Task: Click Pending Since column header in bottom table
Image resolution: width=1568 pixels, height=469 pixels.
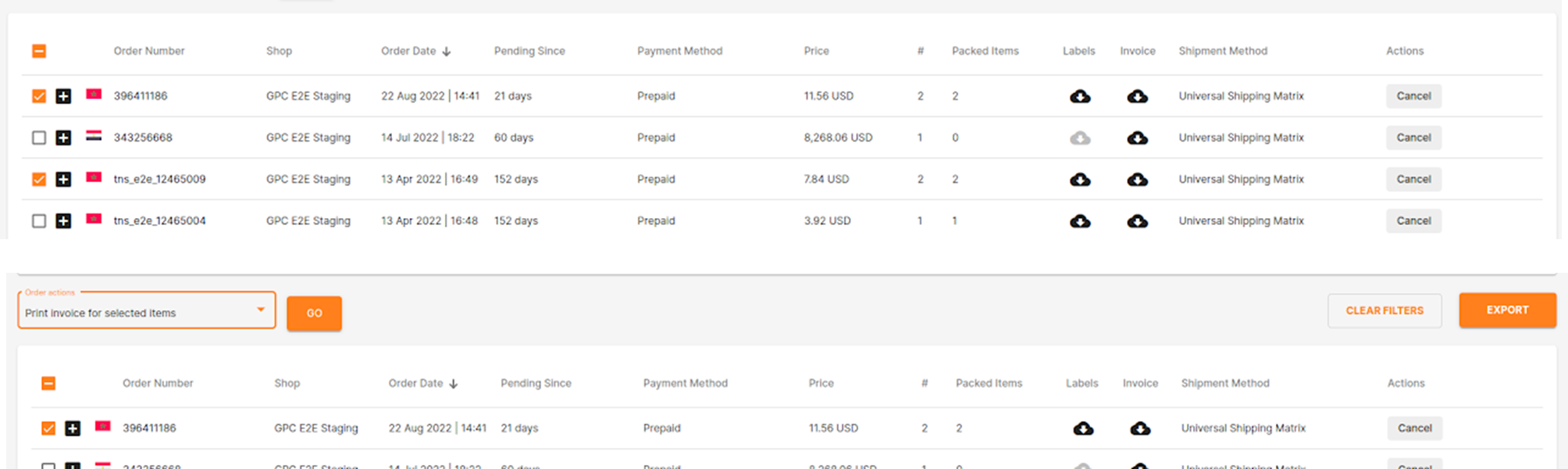Action: click(536, 383)
